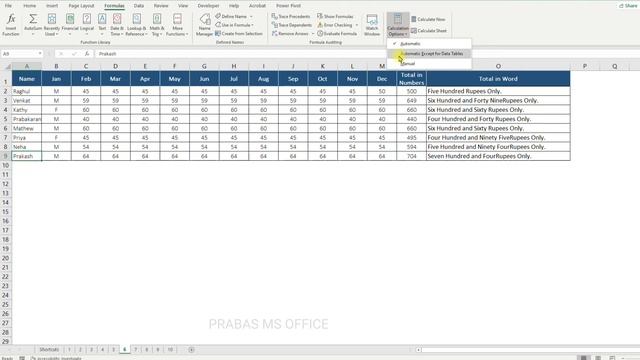This screenshot has width=640, height=360.
Task: Switch to the Developer tab
Action: point(208,6)
